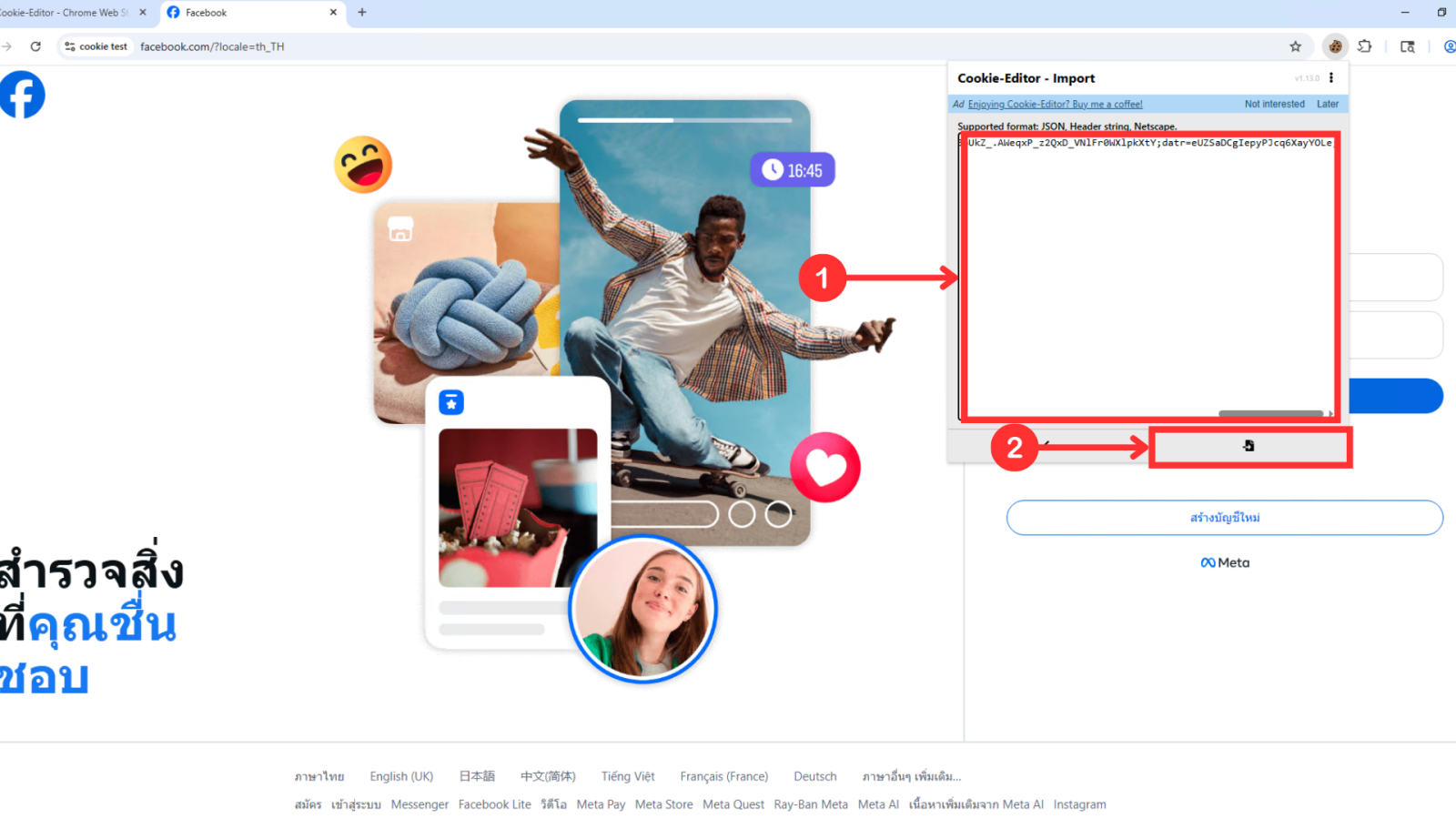The width and height of the screenshot is (1456, 819).
Task: Click inside the cookie import text area
Action: pos(1147,273)
